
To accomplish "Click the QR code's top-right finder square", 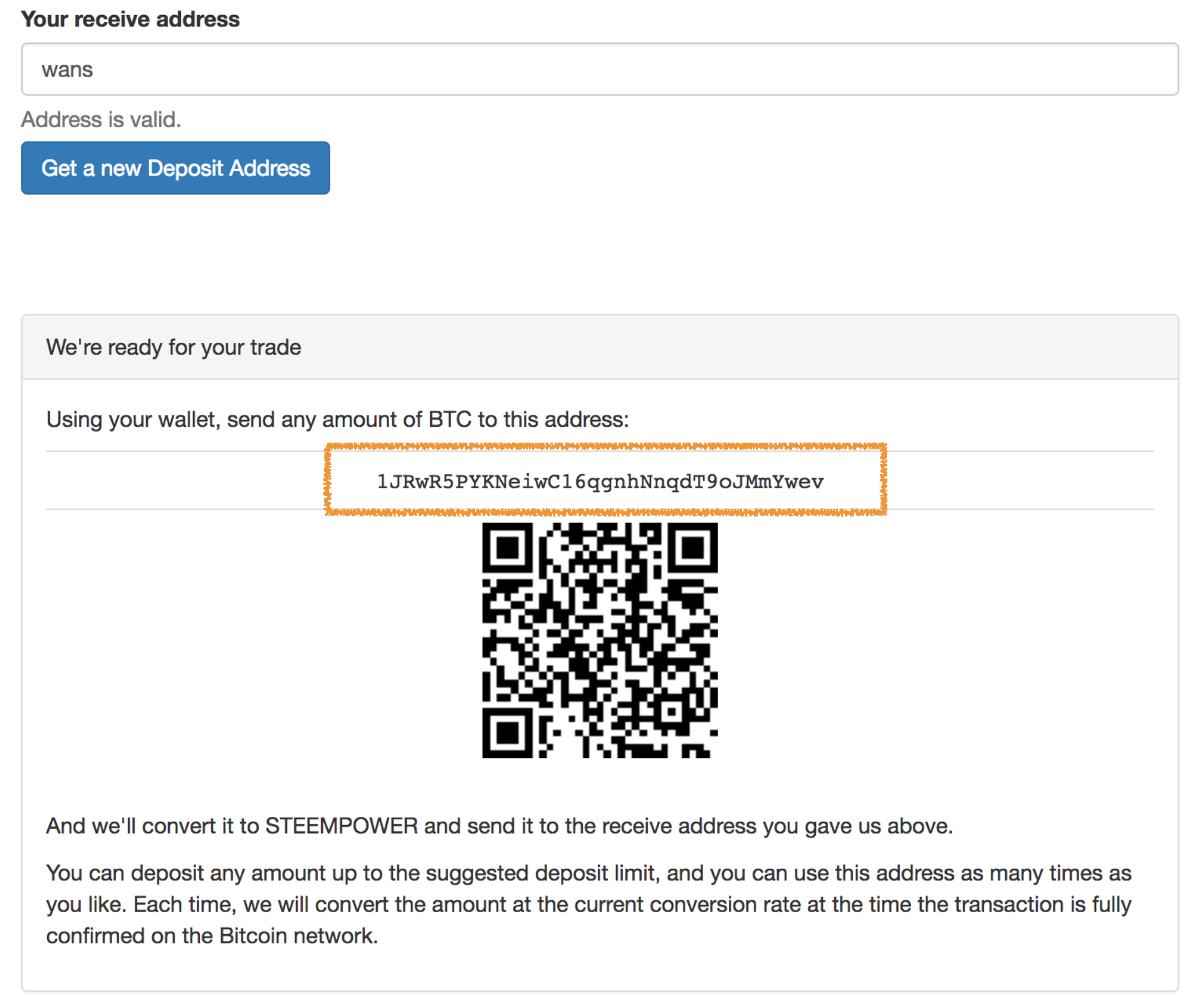I will tap(692, 548).
